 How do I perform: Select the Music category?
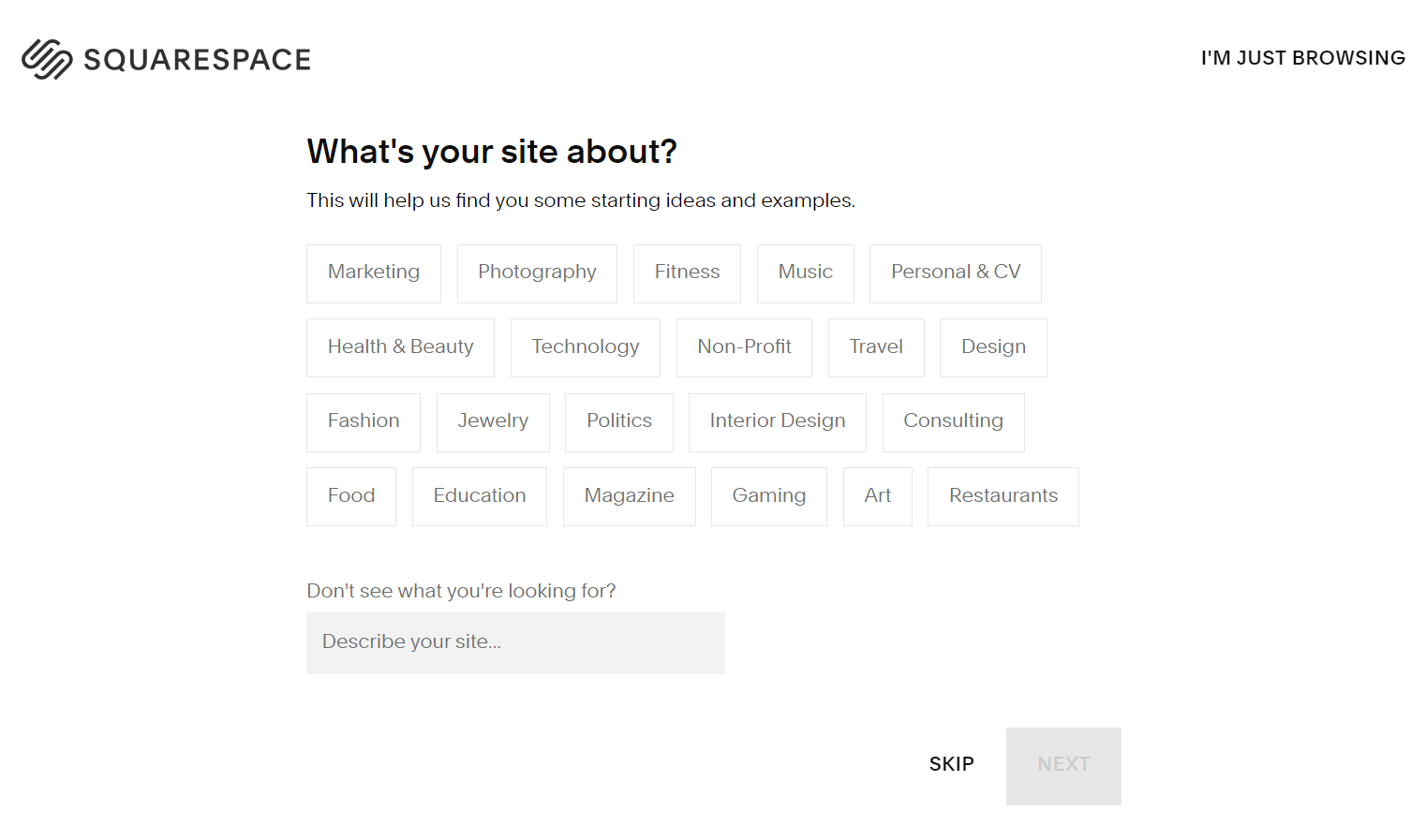tap(805, 273)
